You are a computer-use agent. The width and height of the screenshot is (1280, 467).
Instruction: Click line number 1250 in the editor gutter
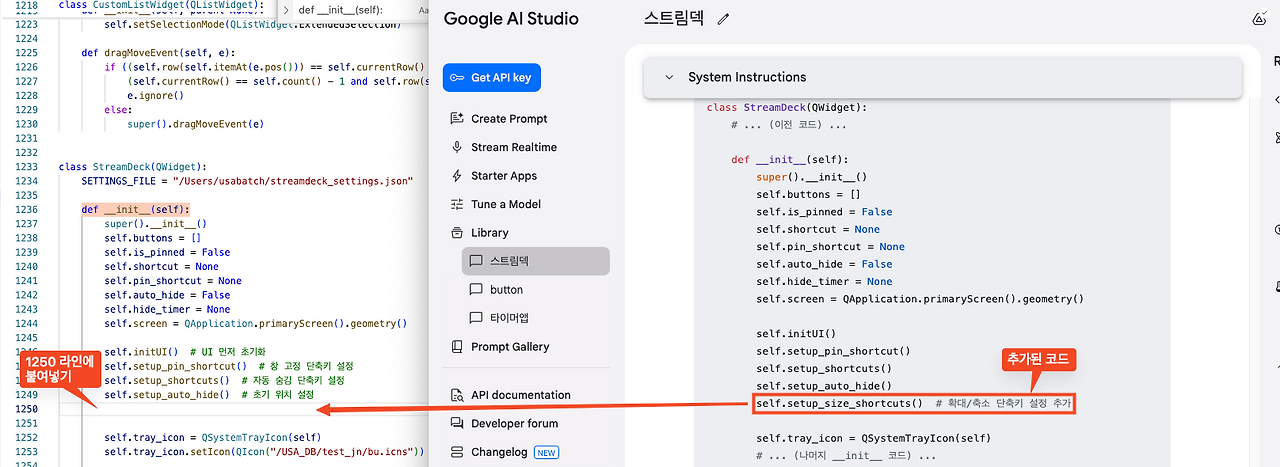coord(25,410)
